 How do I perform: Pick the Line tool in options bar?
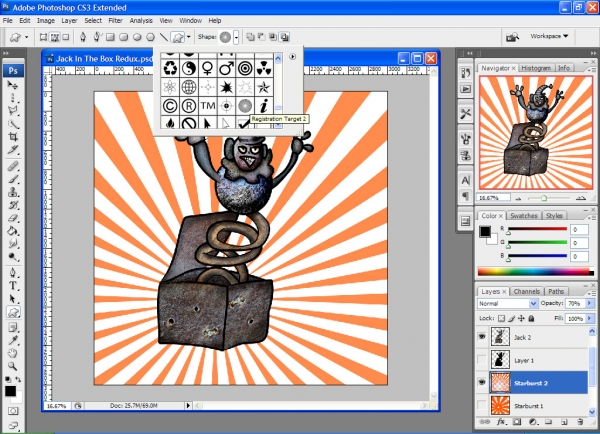[x=163, y=37]
